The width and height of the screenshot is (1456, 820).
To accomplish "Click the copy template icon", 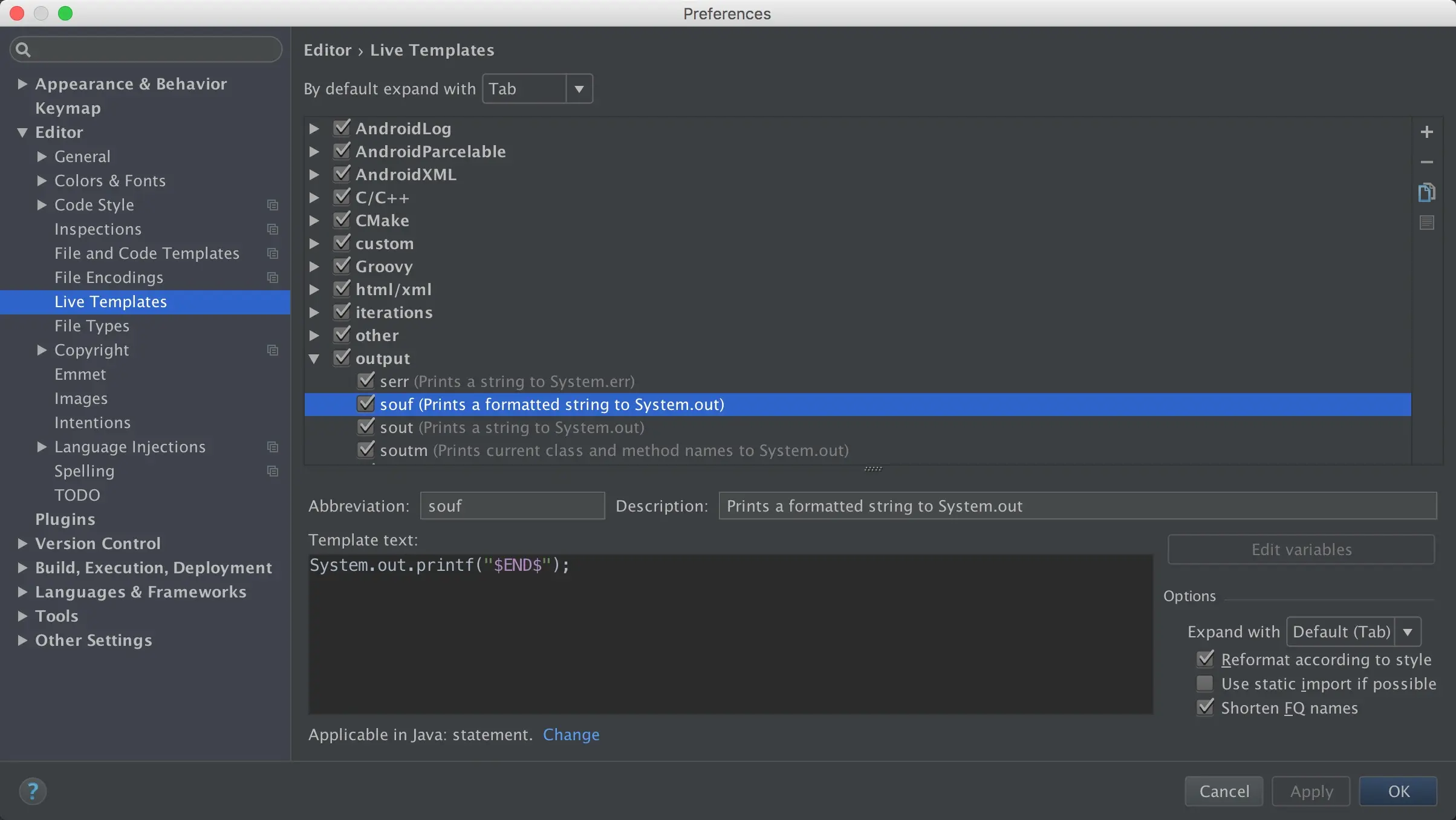I will (1426, 192).
